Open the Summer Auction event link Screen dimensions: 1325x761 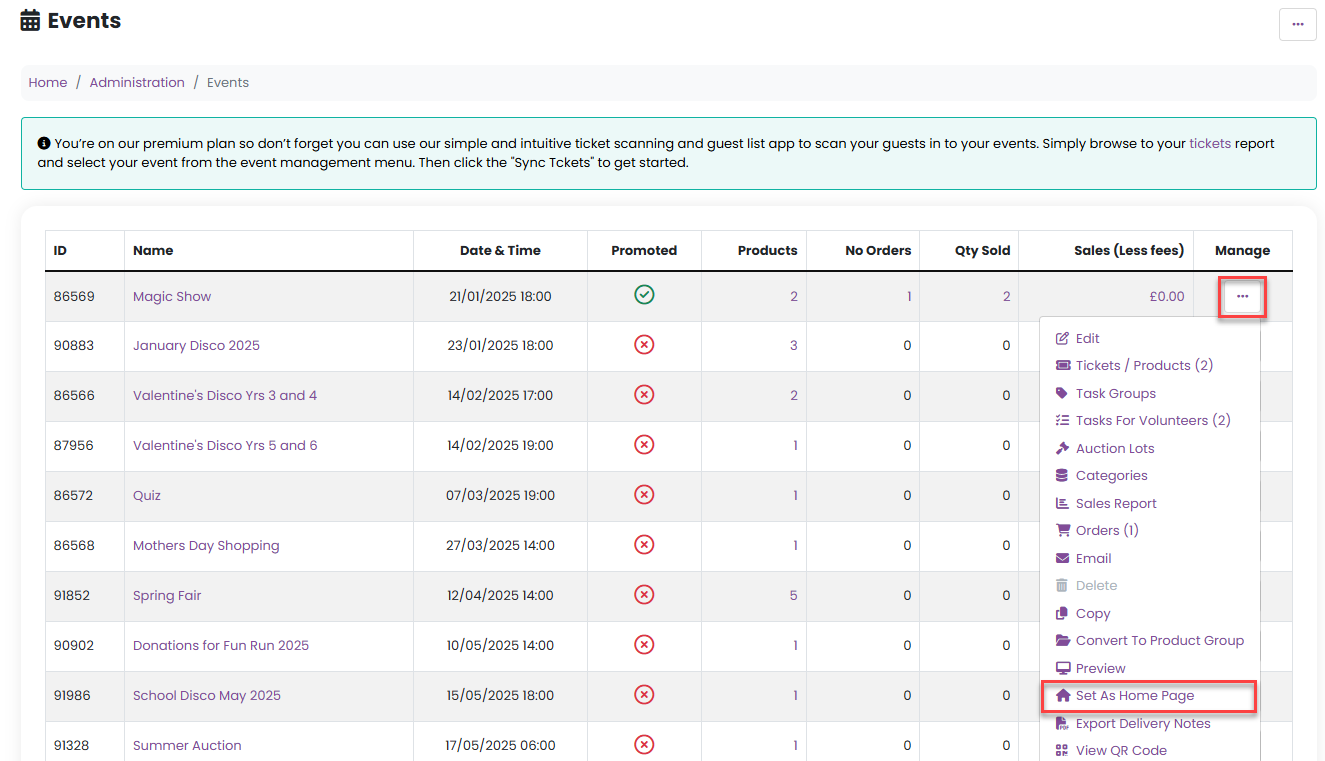click(x=187, y=745)
